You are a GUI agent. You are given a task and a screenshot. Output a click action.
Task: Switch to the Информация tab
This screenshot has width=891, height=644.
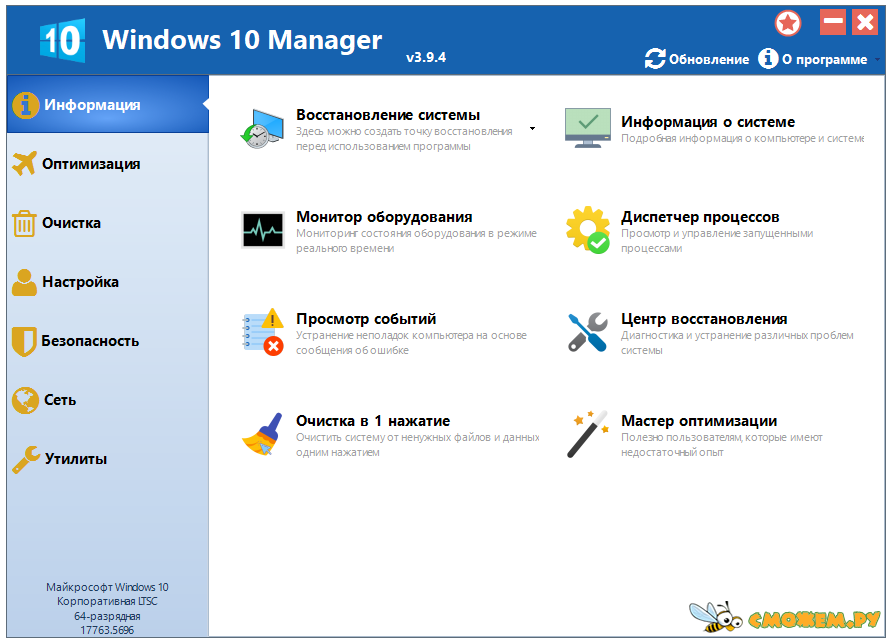(108, 105)
